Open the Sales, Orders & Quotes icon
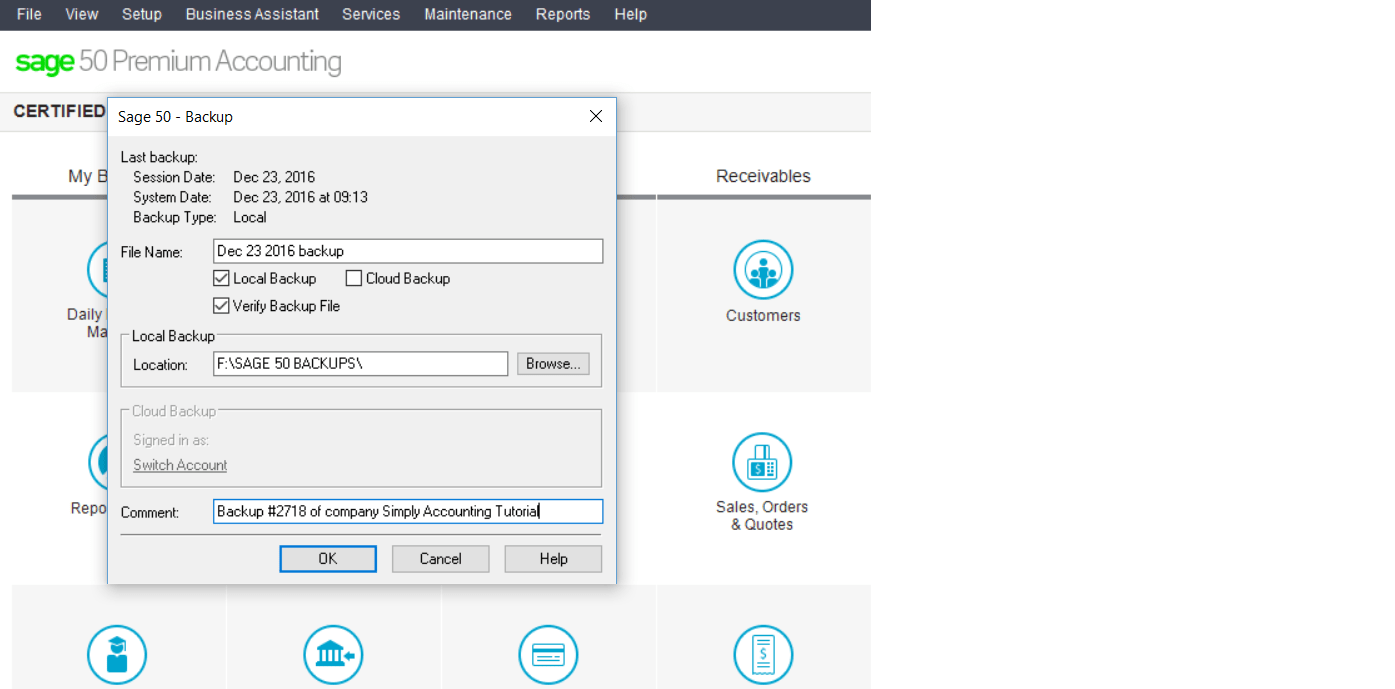The height and width of the screenshot is (689, 1395). [762, 462]
